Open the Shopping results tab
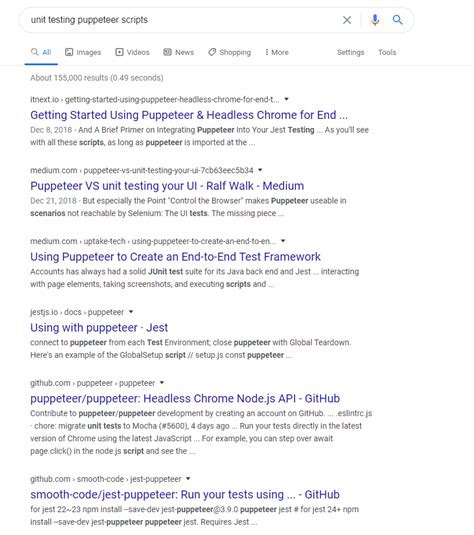This screenshot has height=535, width=474. tap(230, 52)
